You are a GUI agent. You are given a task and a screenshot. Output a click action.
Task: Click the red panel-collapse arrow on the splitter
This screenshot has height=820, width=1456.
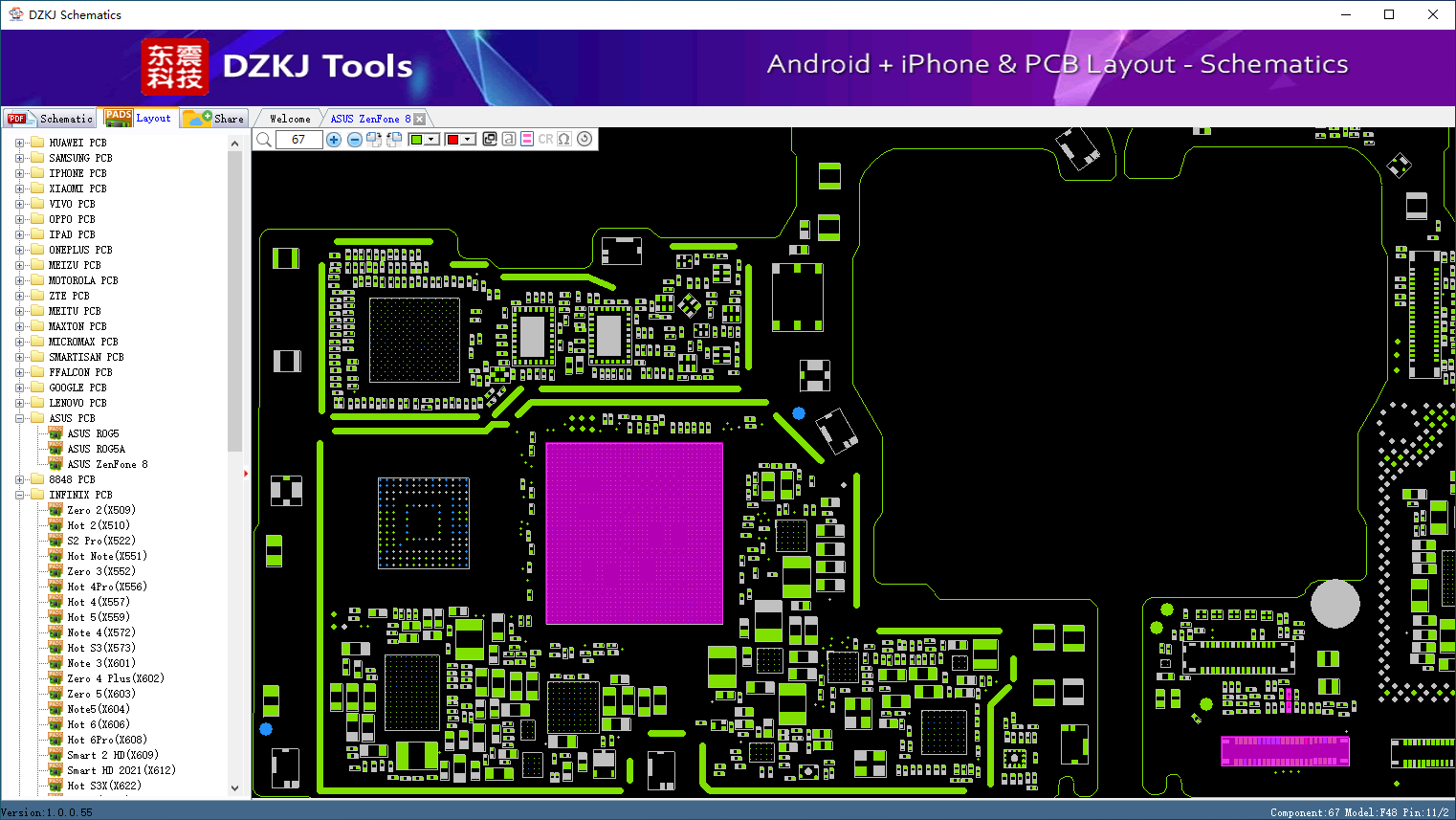coord(246,473)
